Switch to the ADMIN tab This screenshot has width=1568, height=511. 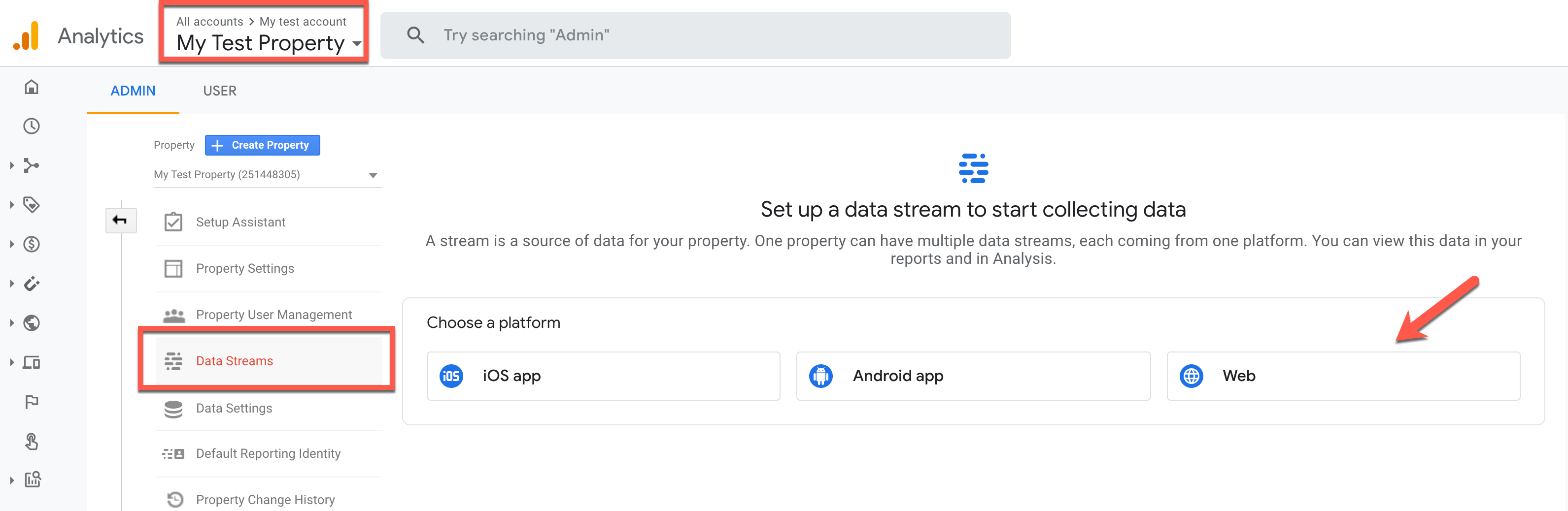point(133,91)
